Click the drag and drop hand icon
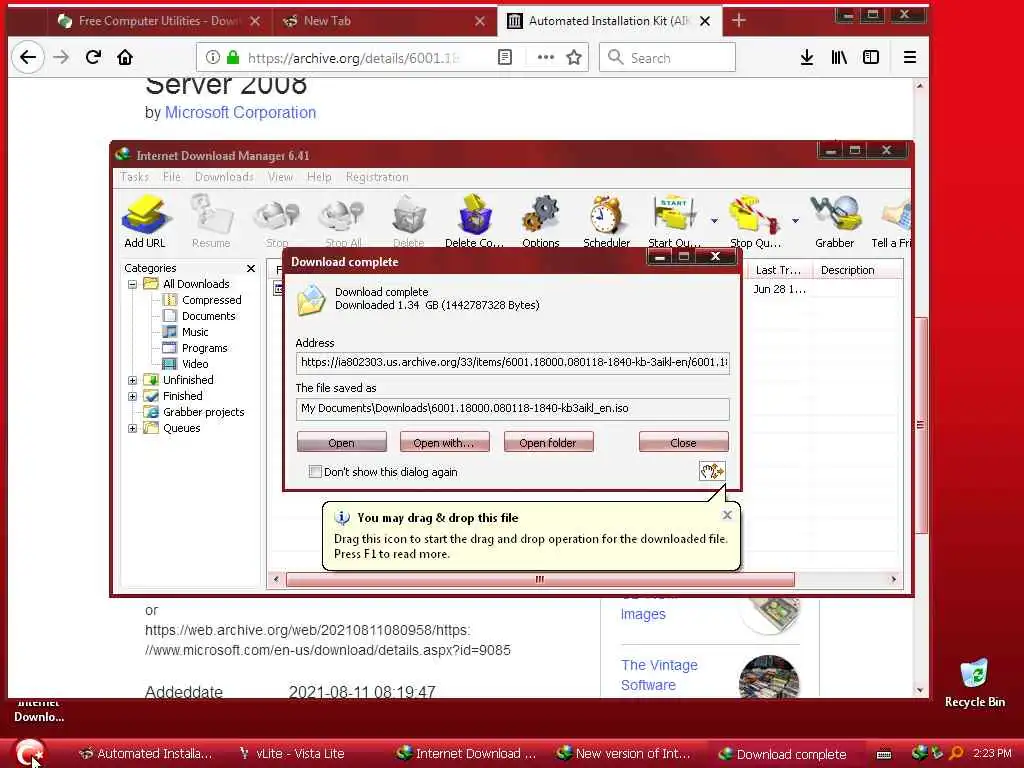Viewport: 1024px width, 768px height. coord(712,471)
